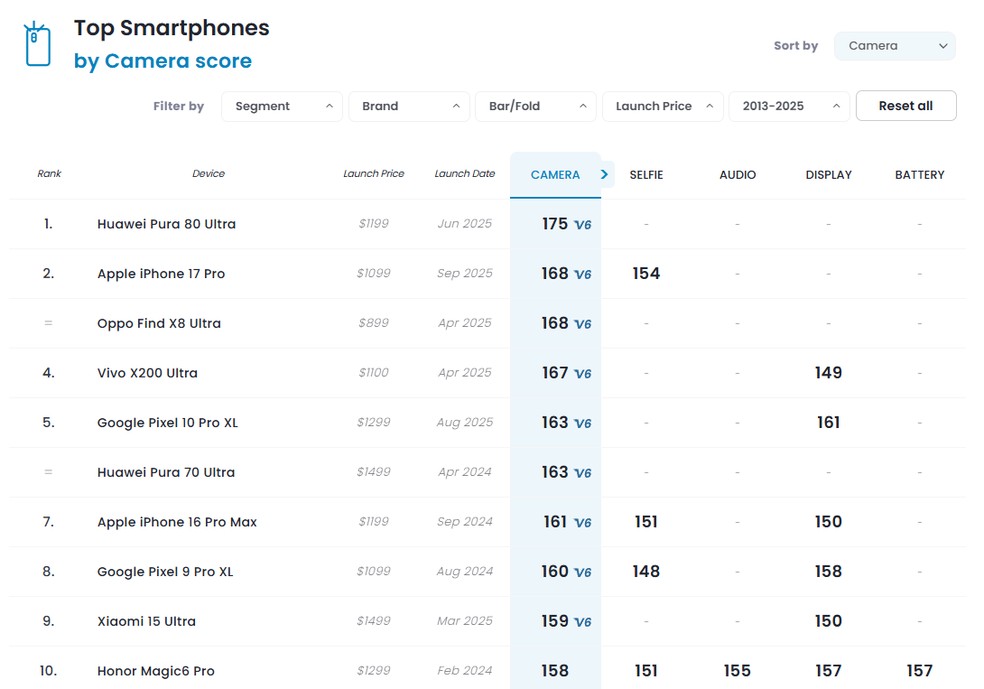
Task: Open Oppo Find X8 Ultra device link
Action: (x=159, y=323)
